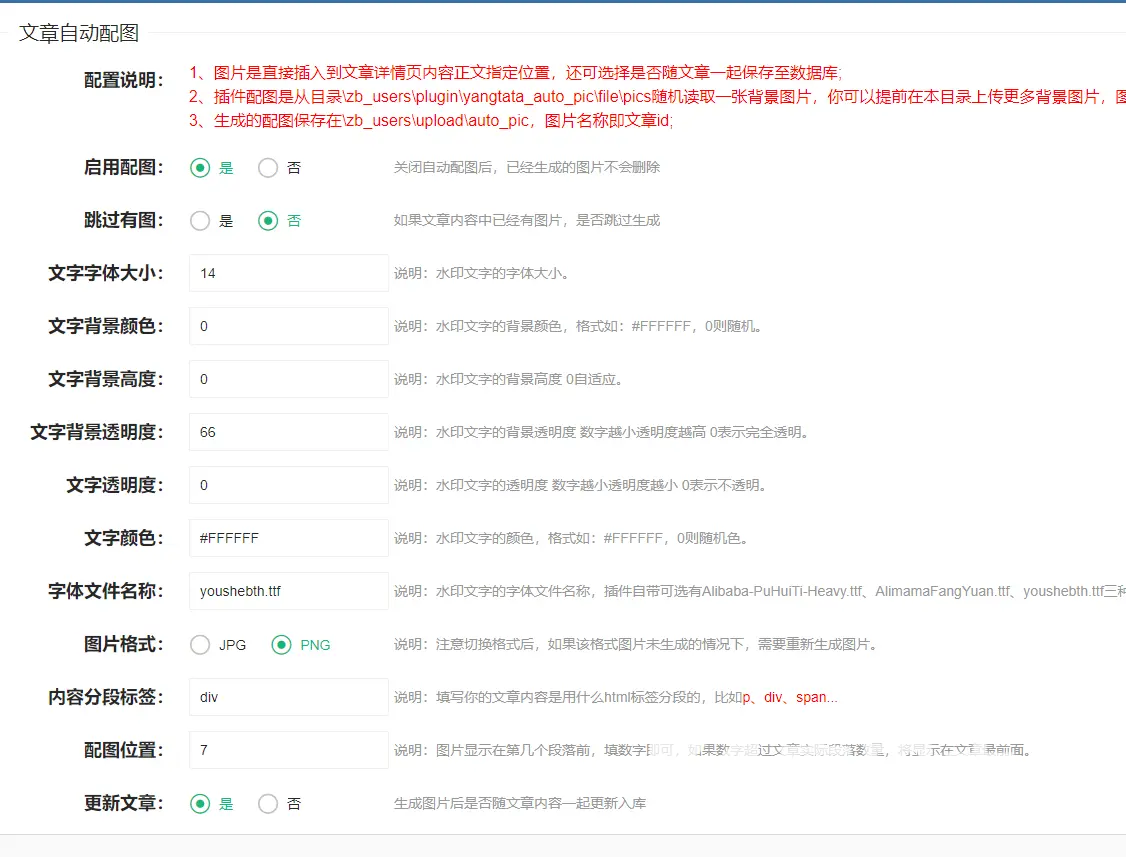This screenshot has height=857, width=1126.
Task: Click hint 填写你的文章内容是用什么html标签分段的
Action: click(x=615, y=698)
